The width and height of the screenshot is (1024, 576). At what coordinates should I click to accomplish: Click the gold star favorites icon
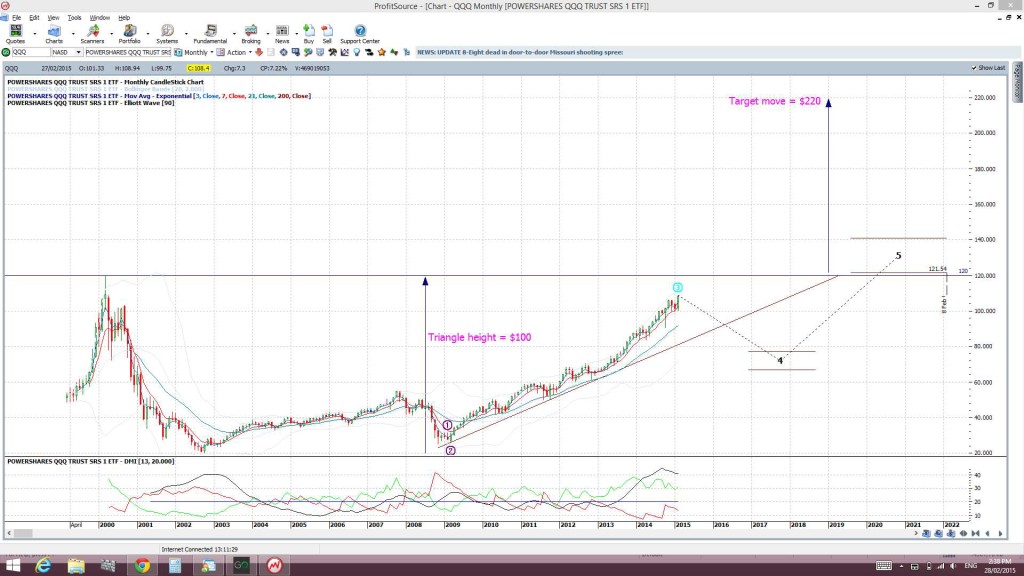click(x=382, y=52)
